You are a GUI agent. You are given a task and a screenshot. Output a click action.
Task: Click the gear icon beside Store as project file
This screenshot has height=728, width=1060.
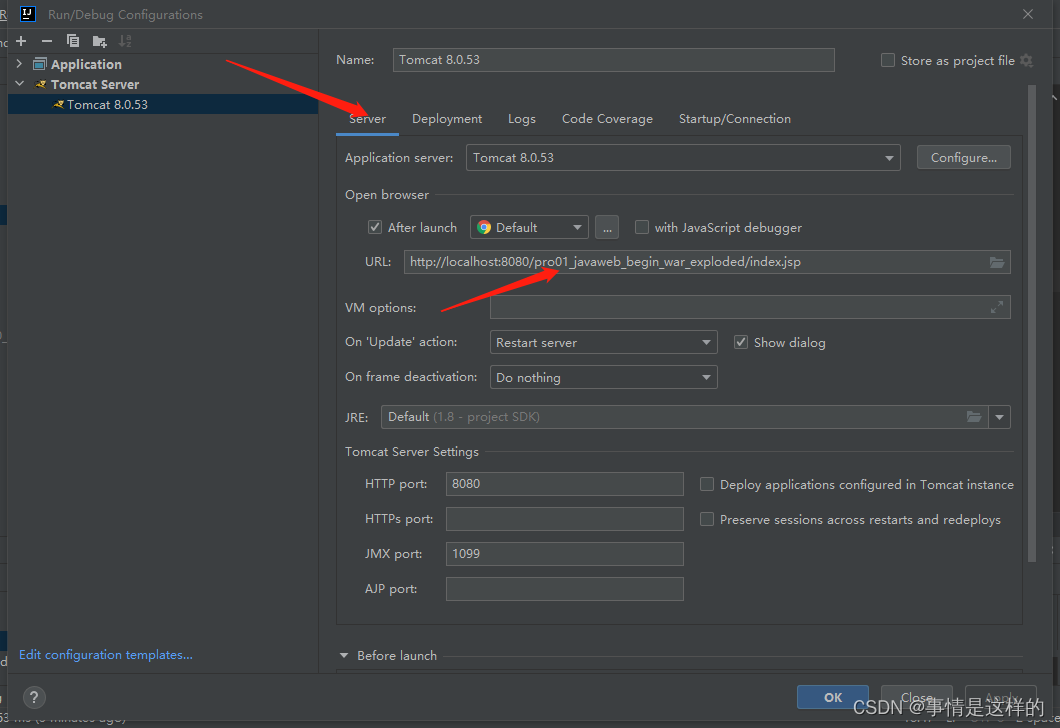coord(1026,61)
